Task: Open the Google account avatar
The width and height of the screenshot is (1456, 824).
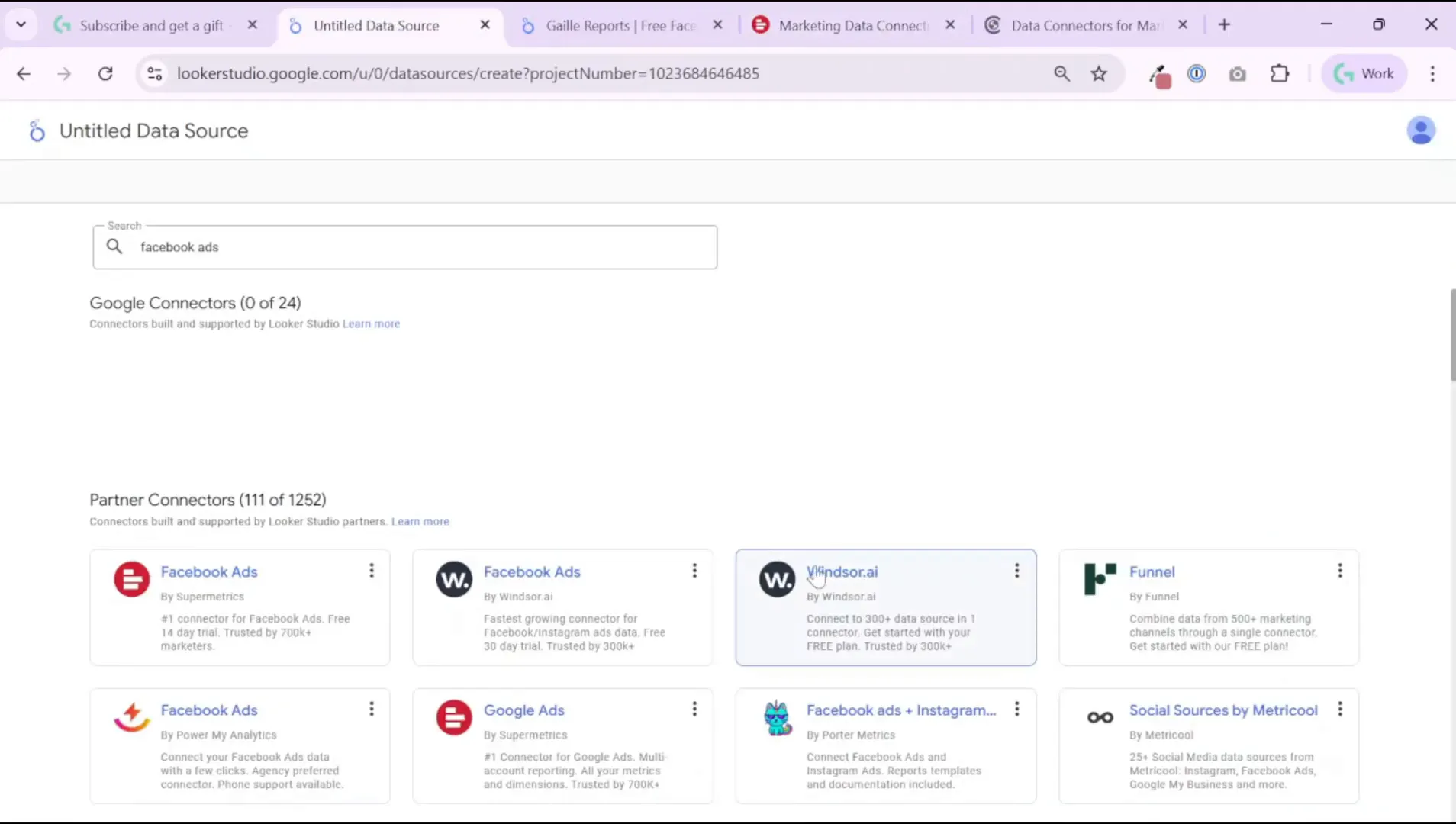Action: pyautogui.click(x=1421, y=130)
